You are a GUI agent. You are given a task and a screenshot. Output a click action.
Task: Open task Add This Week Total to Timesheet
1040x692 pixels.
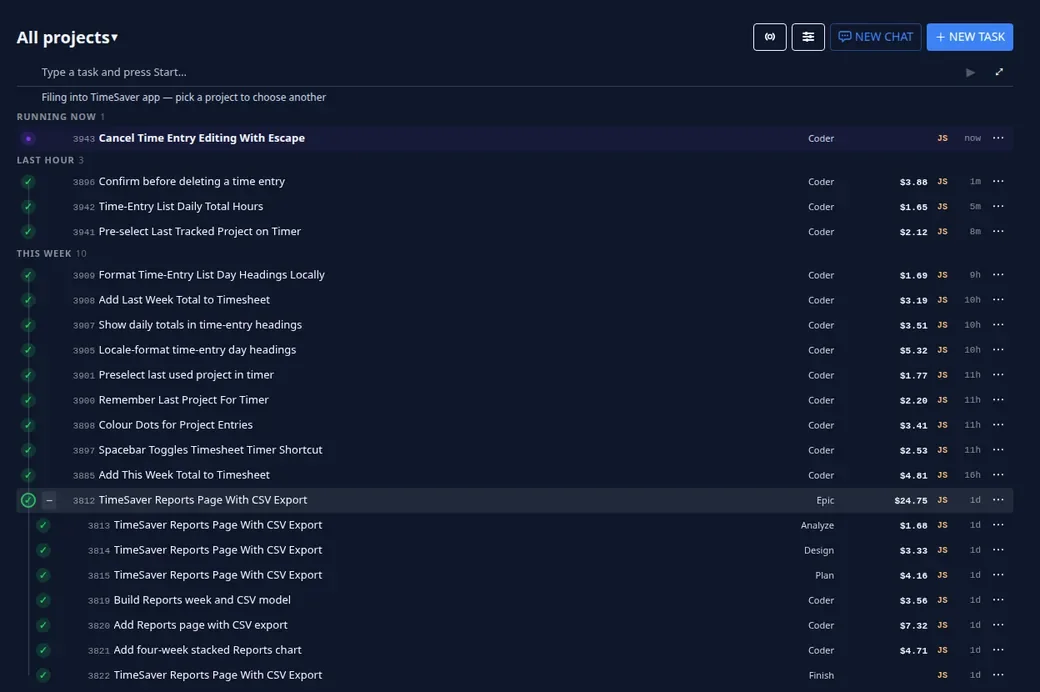tap(184, 475)
